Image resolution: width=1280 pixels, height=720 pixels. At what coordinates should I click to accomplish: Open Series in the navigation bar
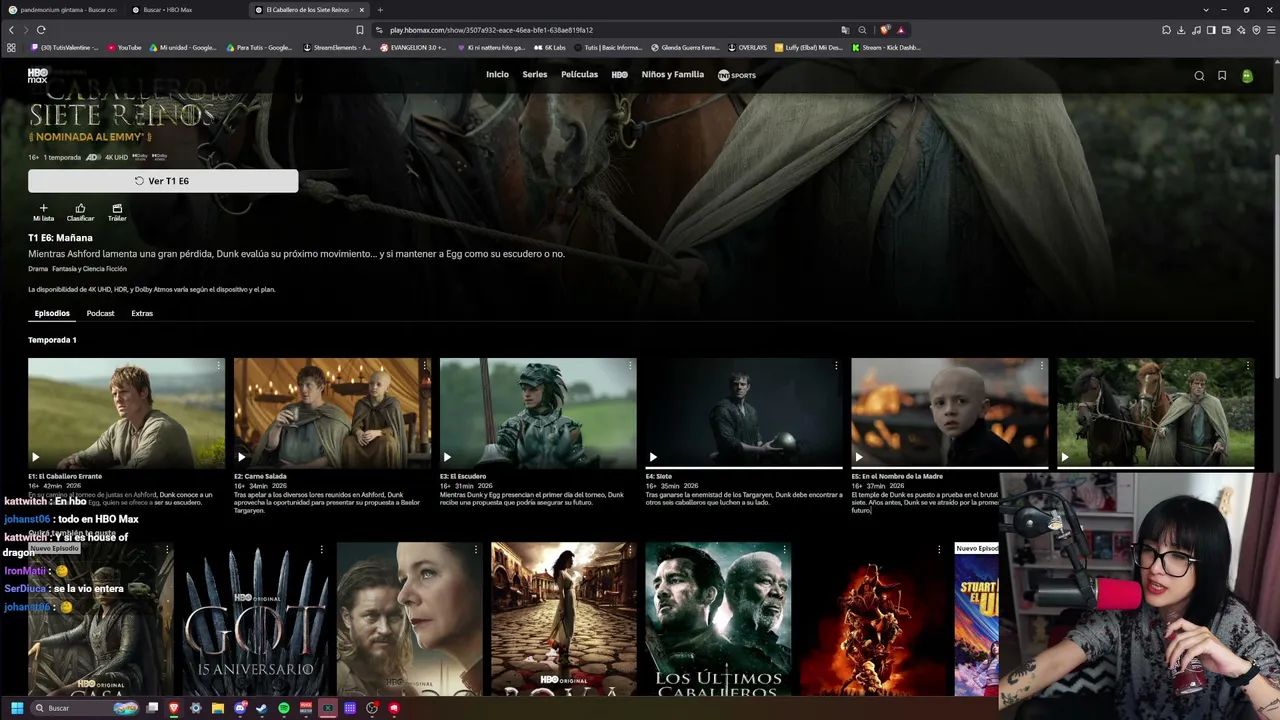pyautogui.click(x=535, y=75)
